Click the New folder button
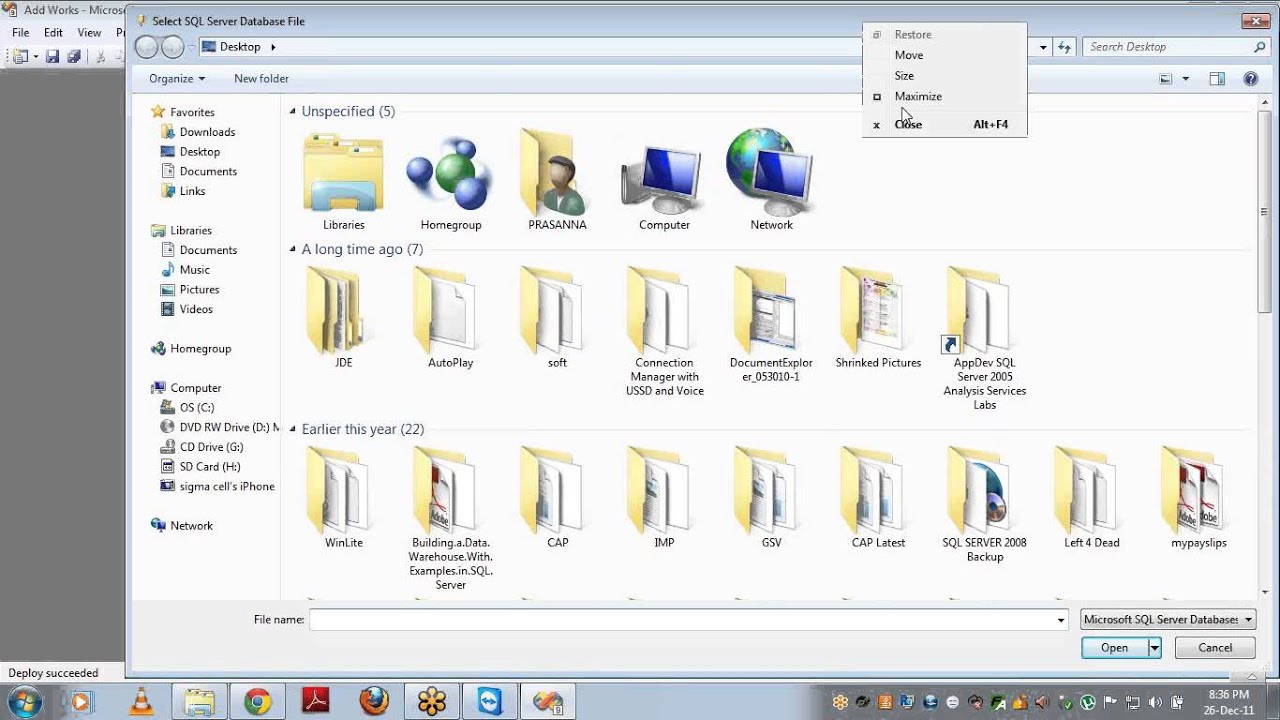The image size is (1280, 720). pyautogui.click(x=261, y=79)
